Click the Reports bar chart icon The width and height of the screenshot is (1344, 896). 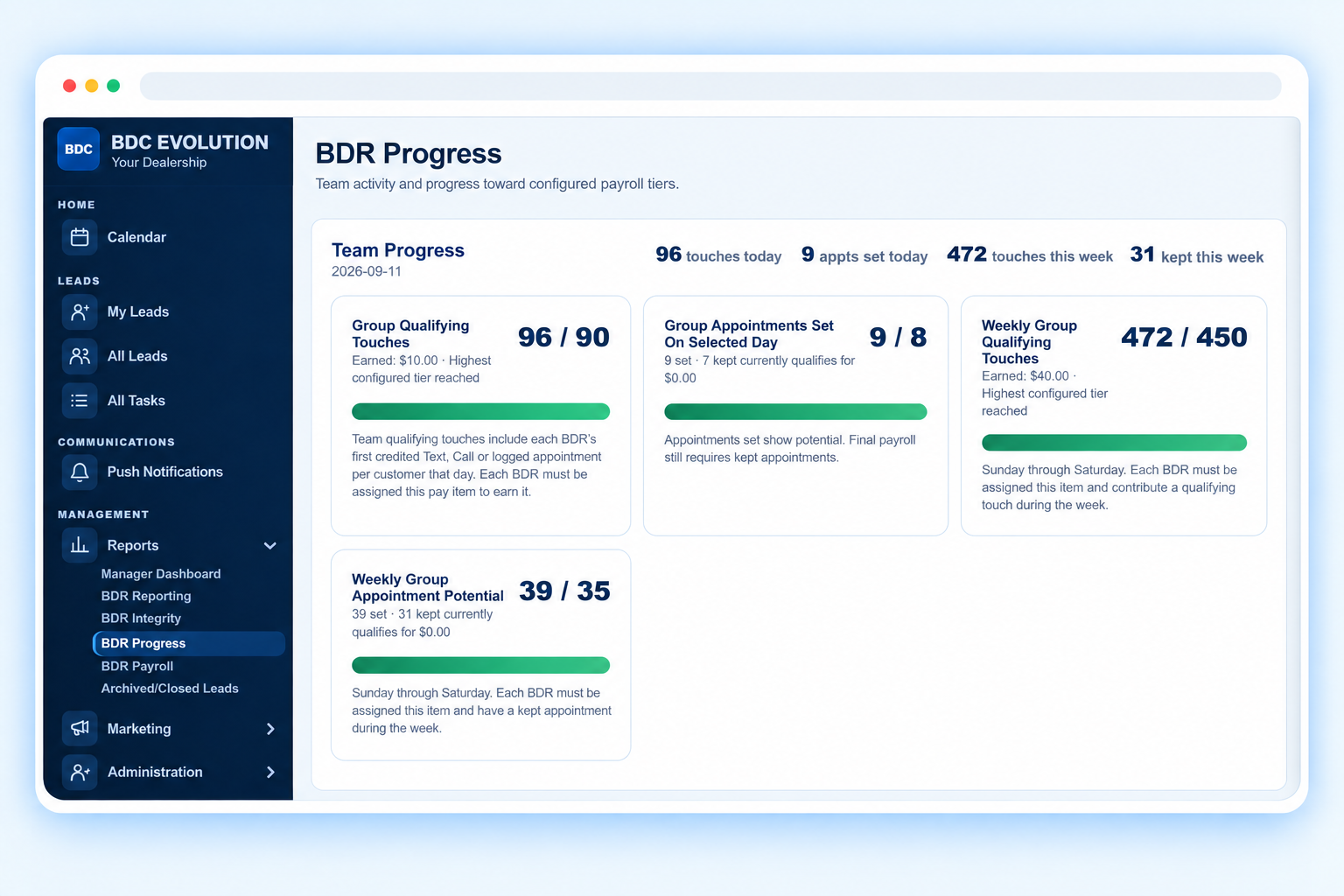click(x=80, y=545)
